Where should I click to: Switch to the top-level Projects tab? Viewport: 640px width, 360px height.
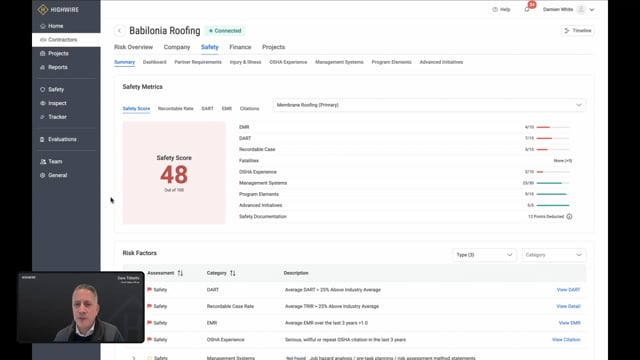[273, 47]
